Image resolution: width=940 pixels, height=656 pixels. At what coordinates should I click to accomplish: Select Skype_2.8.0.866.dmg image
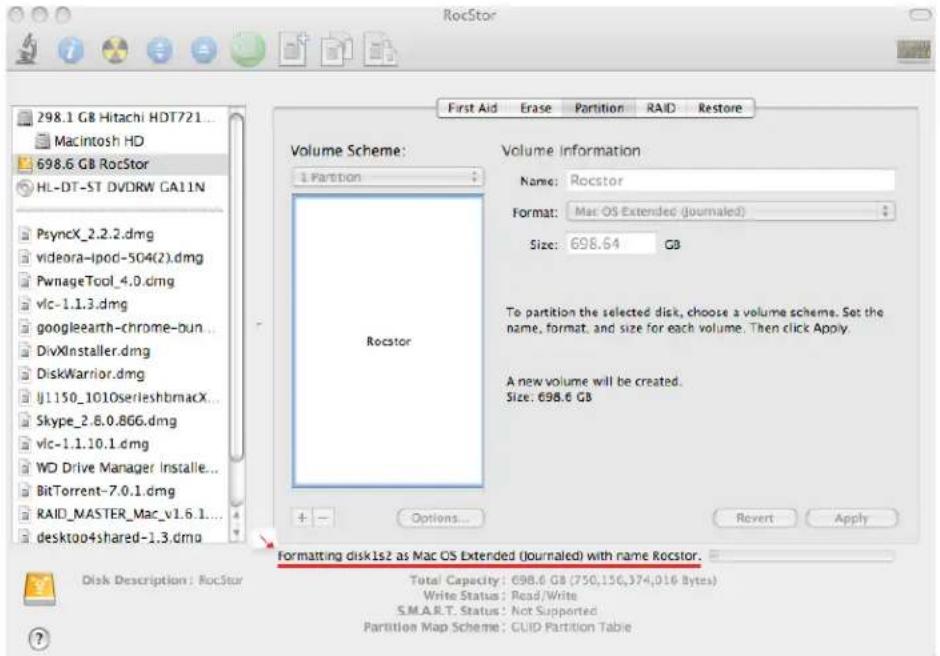(121, 420)
